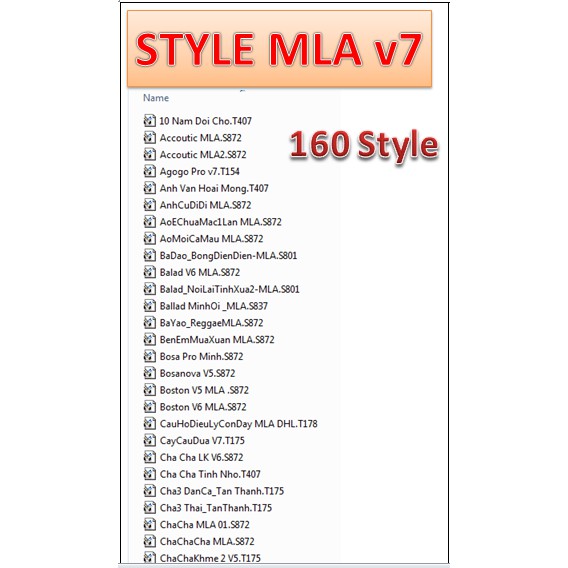Select file name Balad_NoiLaiTinhXua2-MLA.S801
568x568 pixels.
[230, 289]
